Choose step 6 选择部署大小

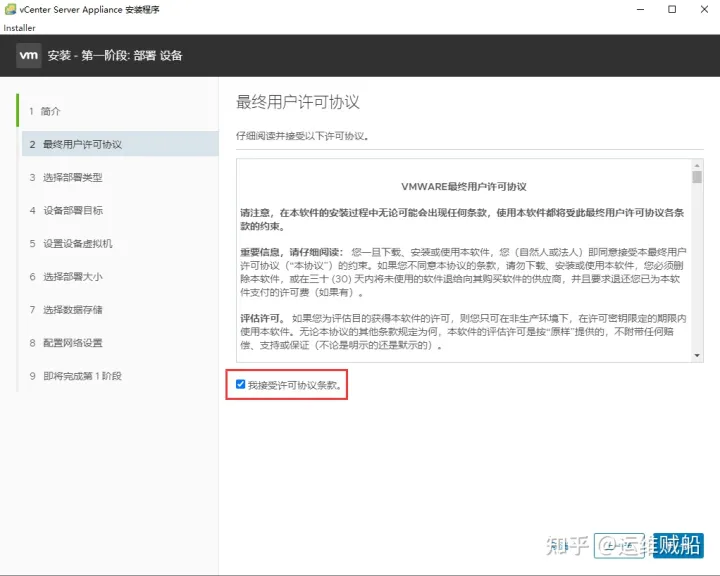(72, 276)
